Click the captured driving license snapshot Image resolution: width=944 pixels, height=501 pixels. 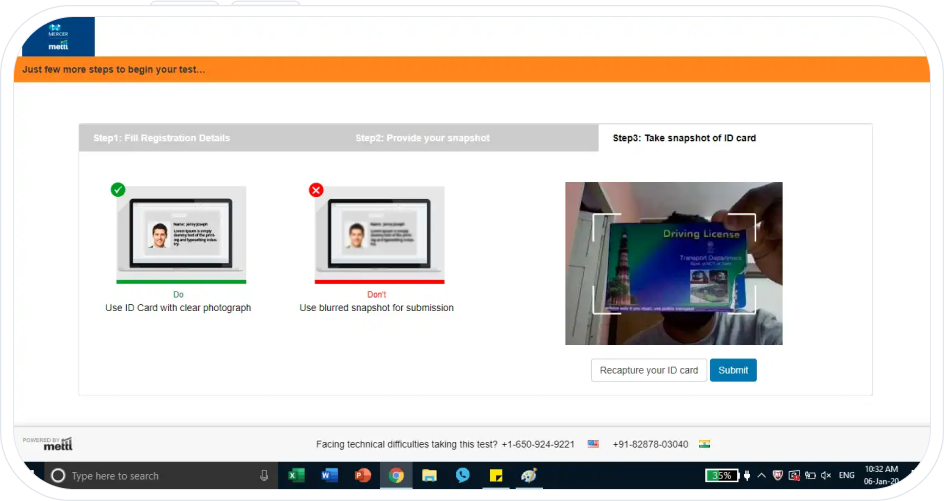pos(673,263)
